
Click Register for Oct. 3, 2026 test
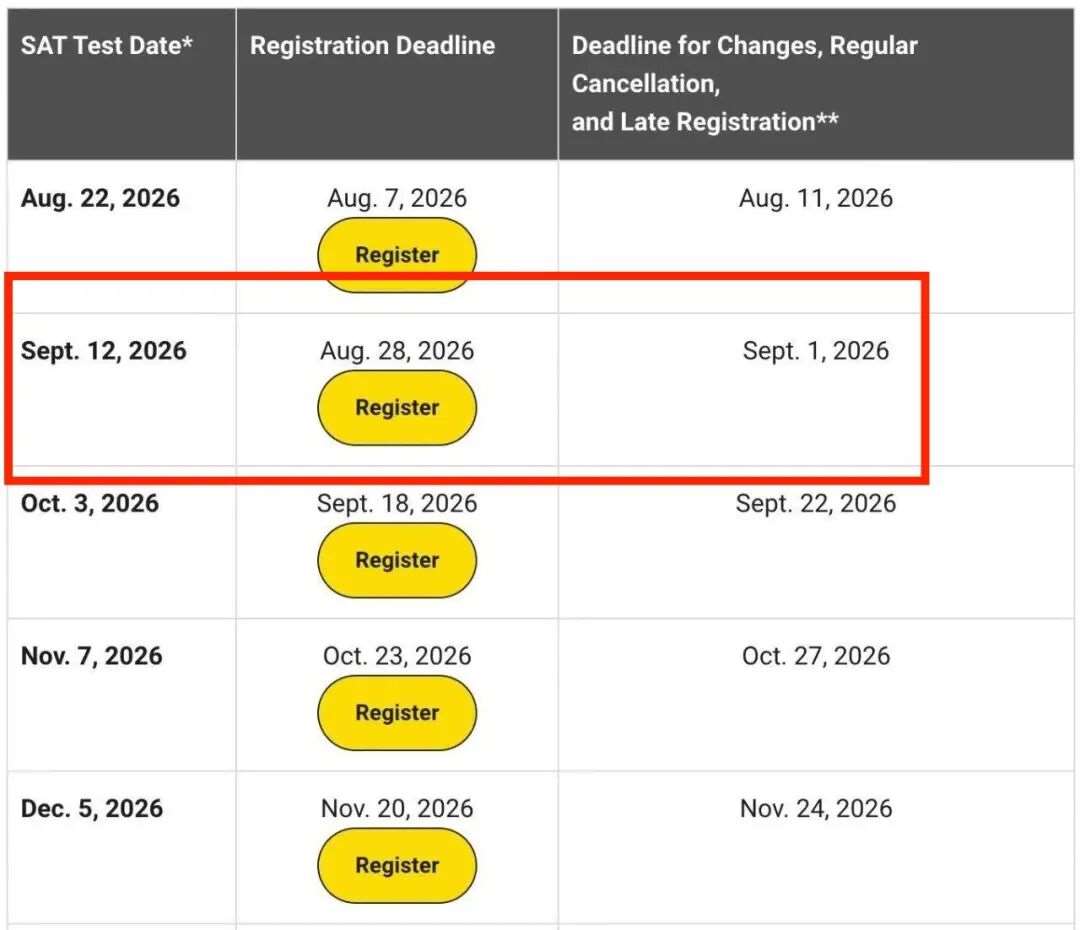point(397,560)
